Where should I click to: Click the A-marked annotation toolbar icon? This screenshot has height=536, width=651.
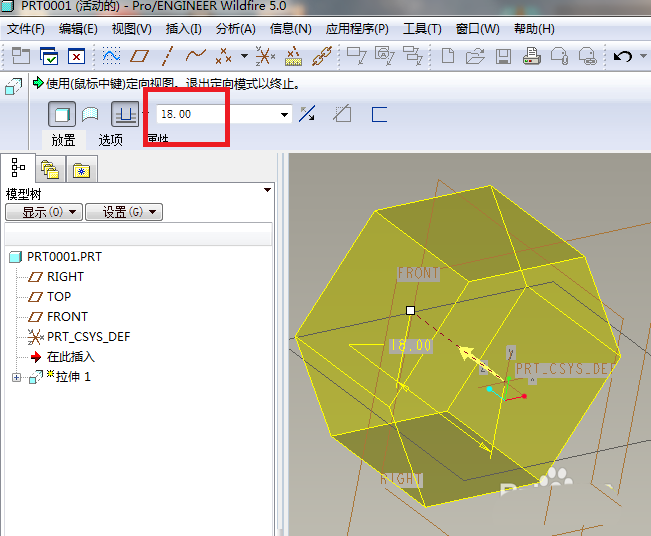(x=384, y=56)
